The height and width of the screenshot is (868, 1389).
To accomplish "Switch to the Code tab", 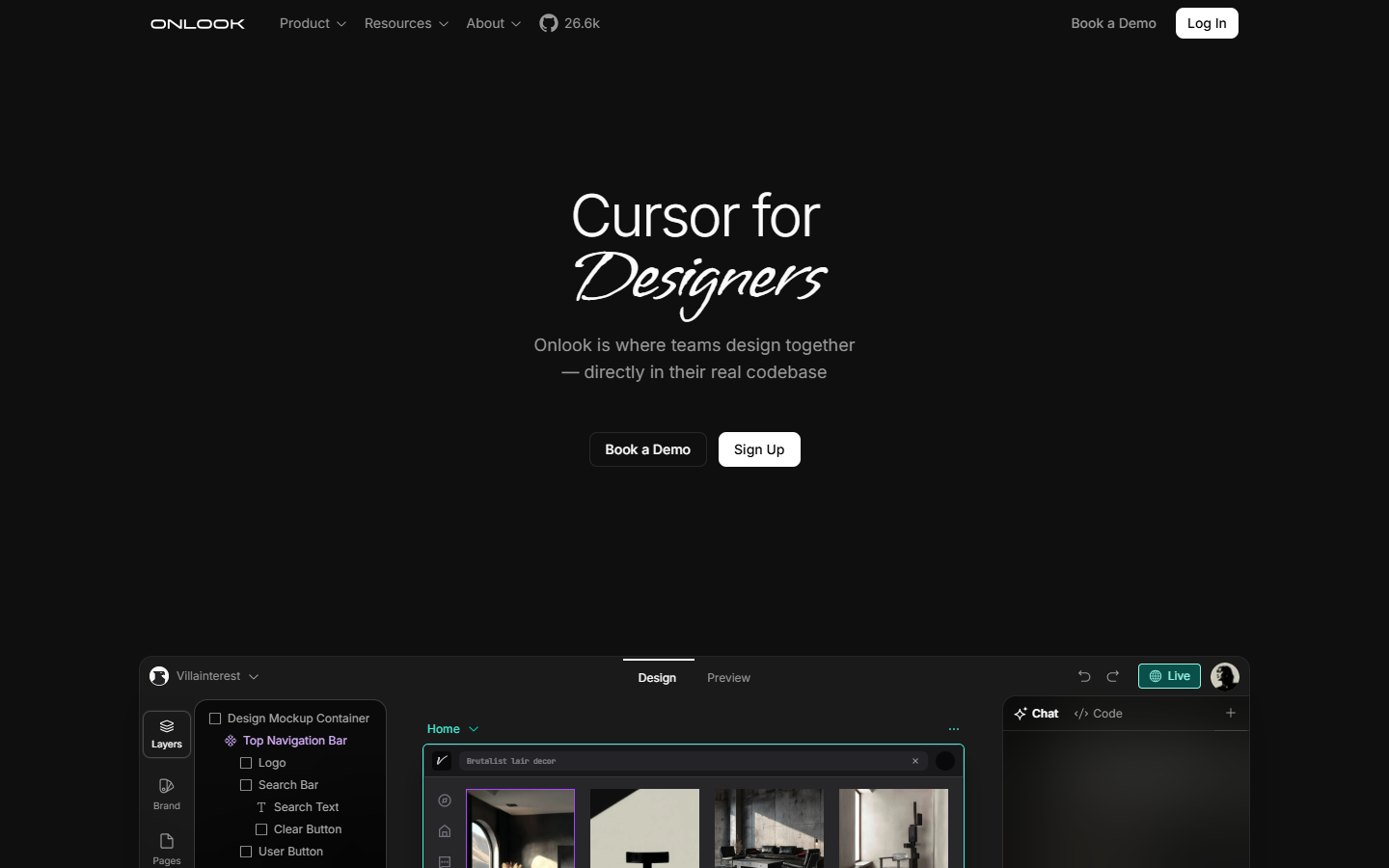I will click(1098, 714).
